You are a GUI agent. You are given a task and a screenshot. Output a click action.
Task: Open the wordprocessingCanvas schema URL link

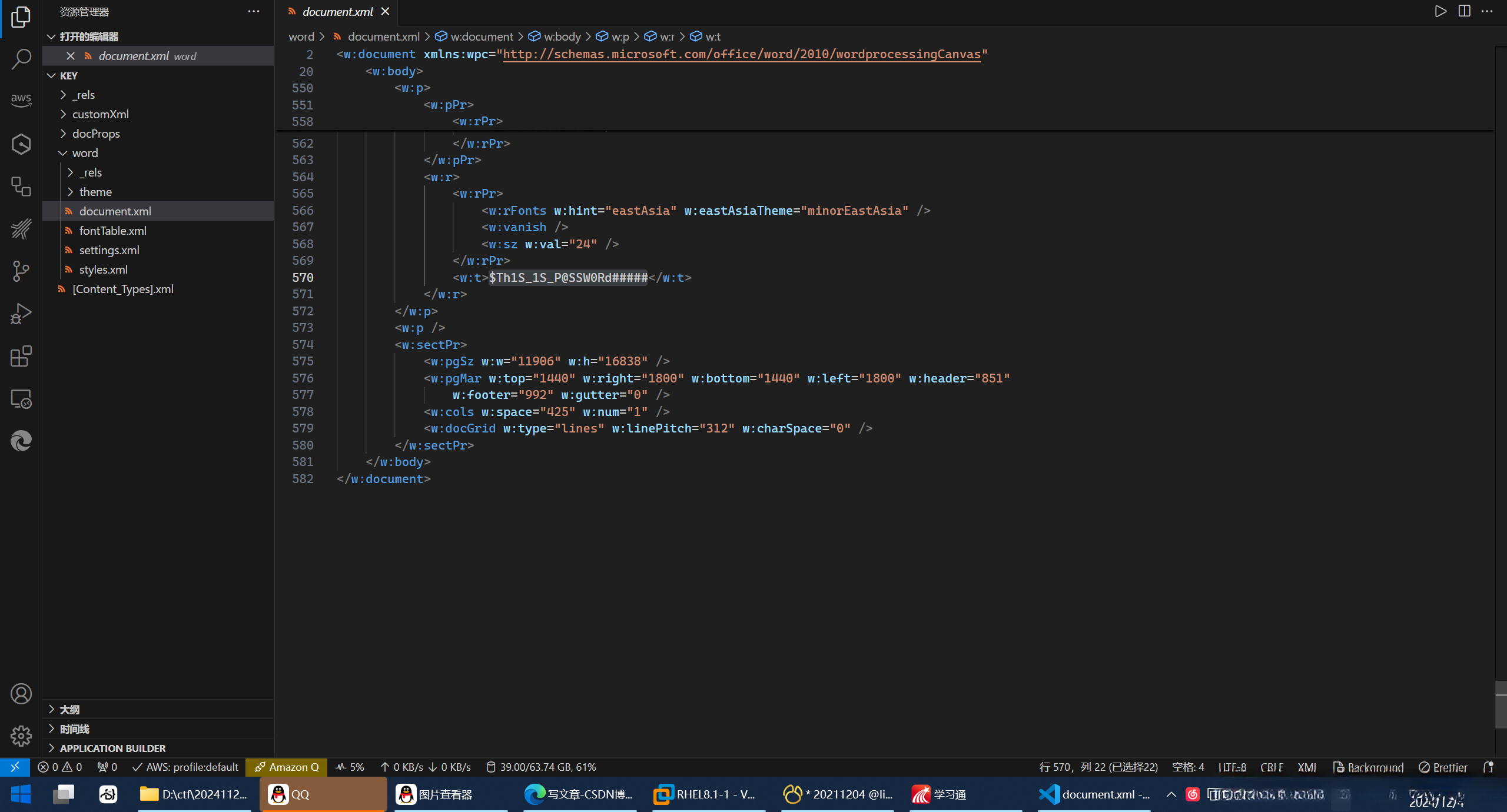(x=741, y=54)
